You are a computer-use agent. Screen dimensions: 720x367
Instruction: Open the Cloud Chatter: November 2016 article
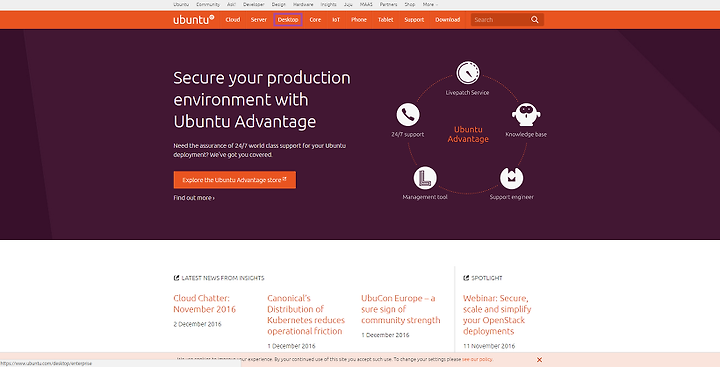pos(204,304)
